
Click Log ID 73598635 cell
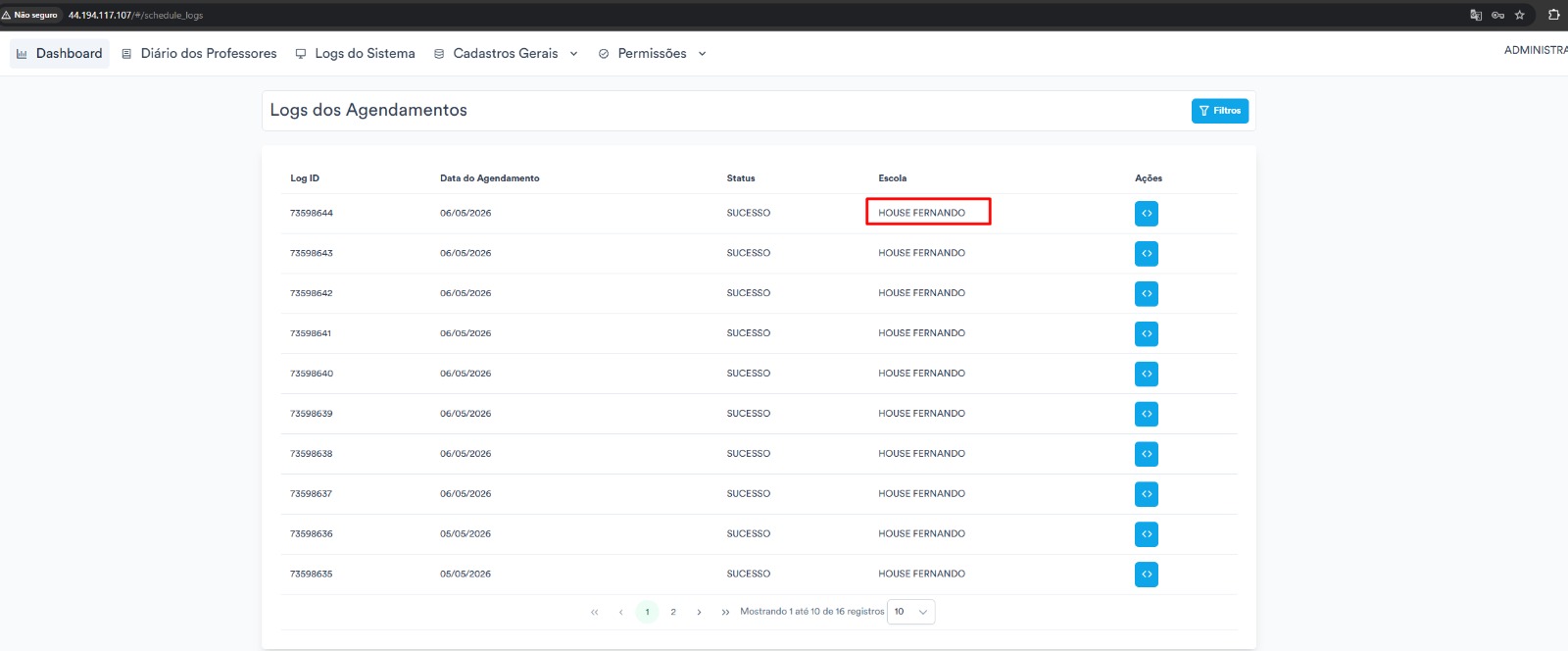point(312,575)
